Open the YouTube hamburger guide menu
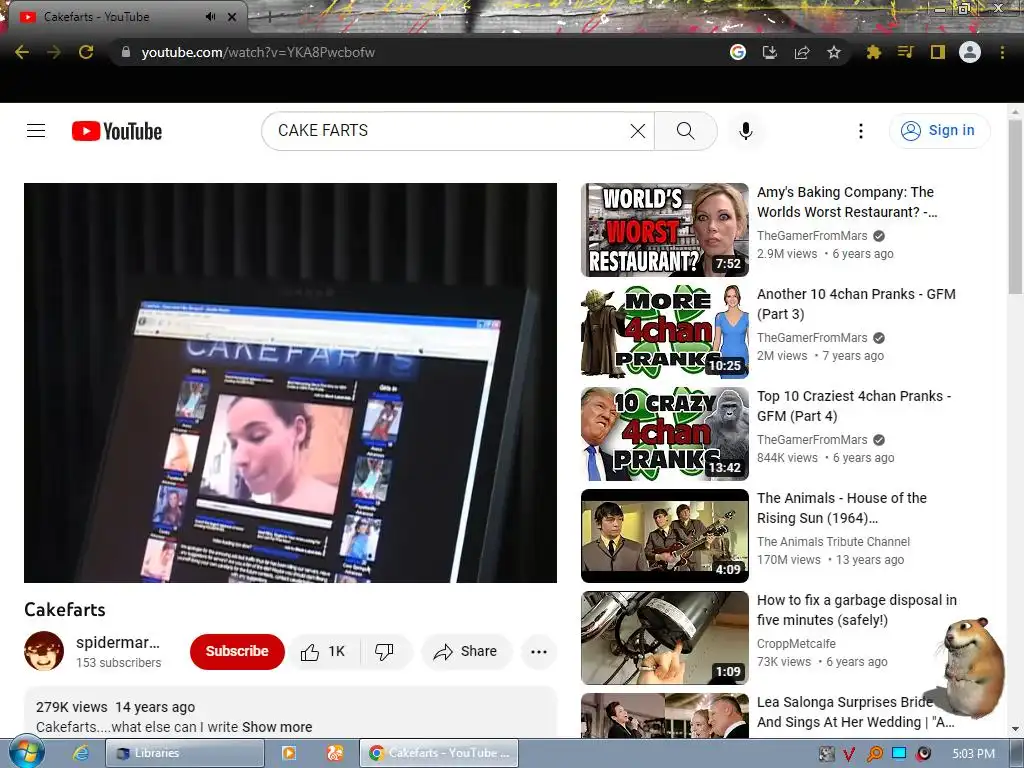Screen dimensions: 1024x768 36,131
